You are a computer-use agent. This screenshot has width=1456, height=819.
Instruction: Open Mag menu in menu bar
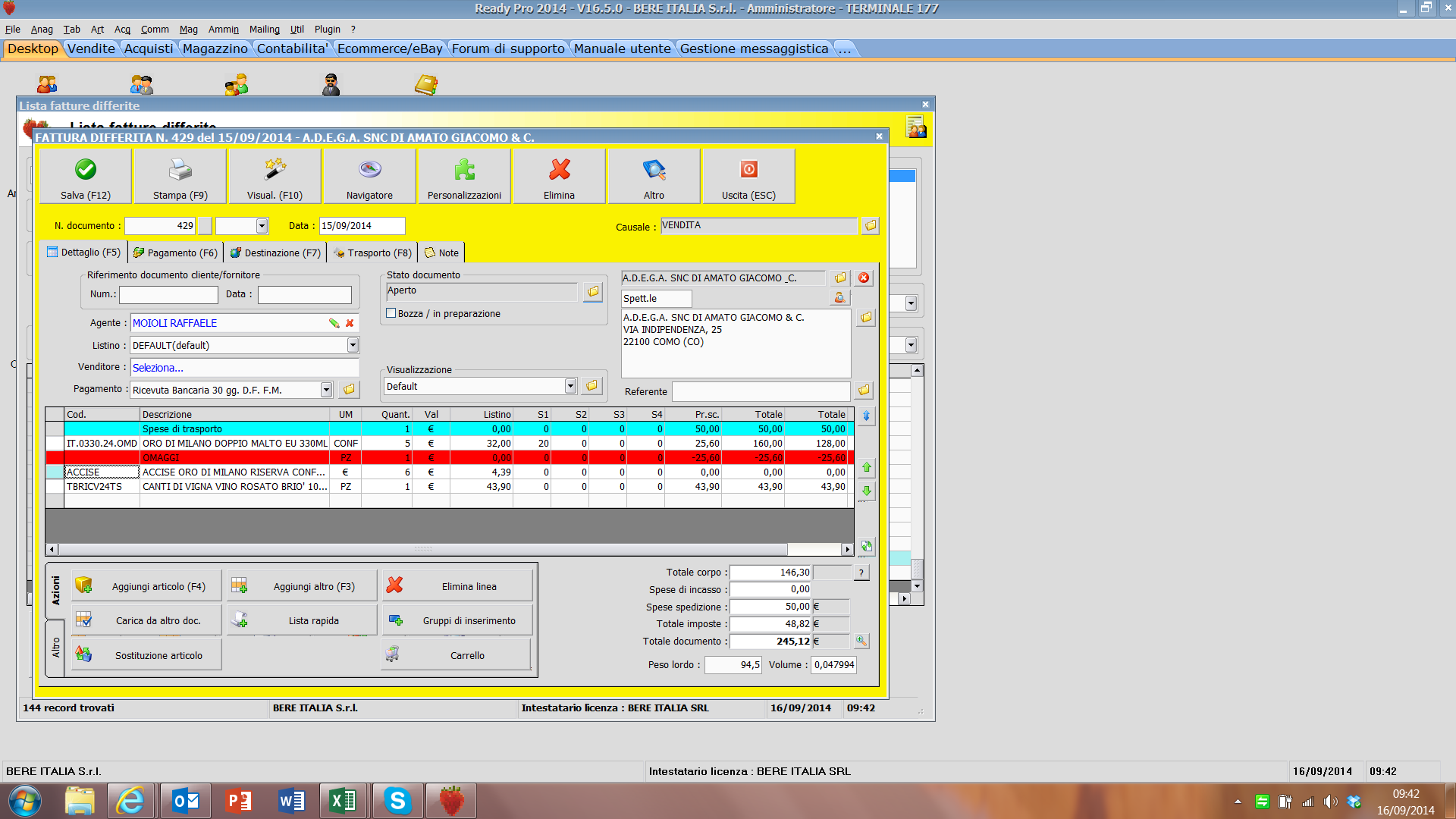pyautogui.click(x=188, y=29)
